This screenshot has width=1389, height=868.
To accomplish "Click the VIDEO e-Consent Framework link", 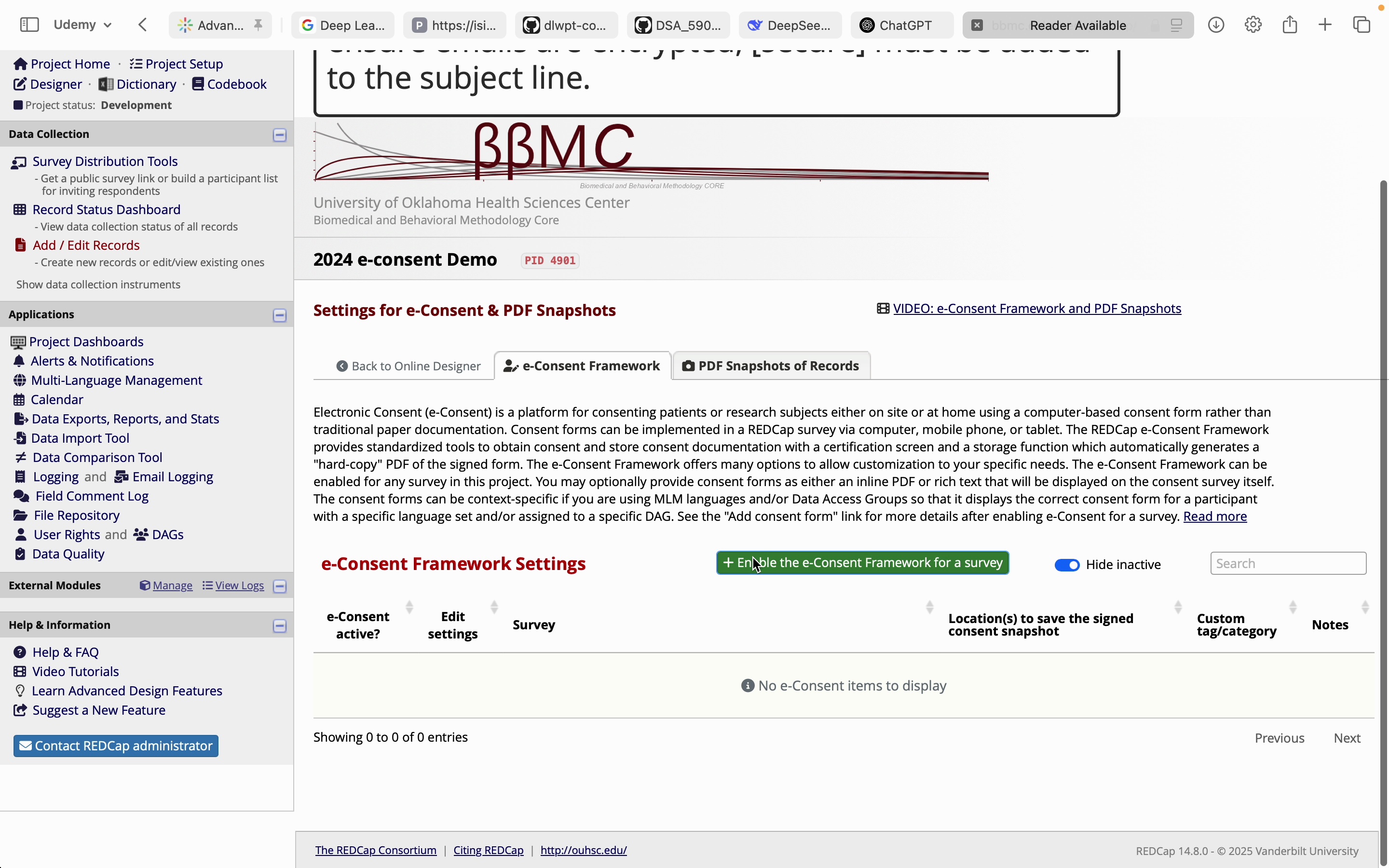I will pos(1037,308).
